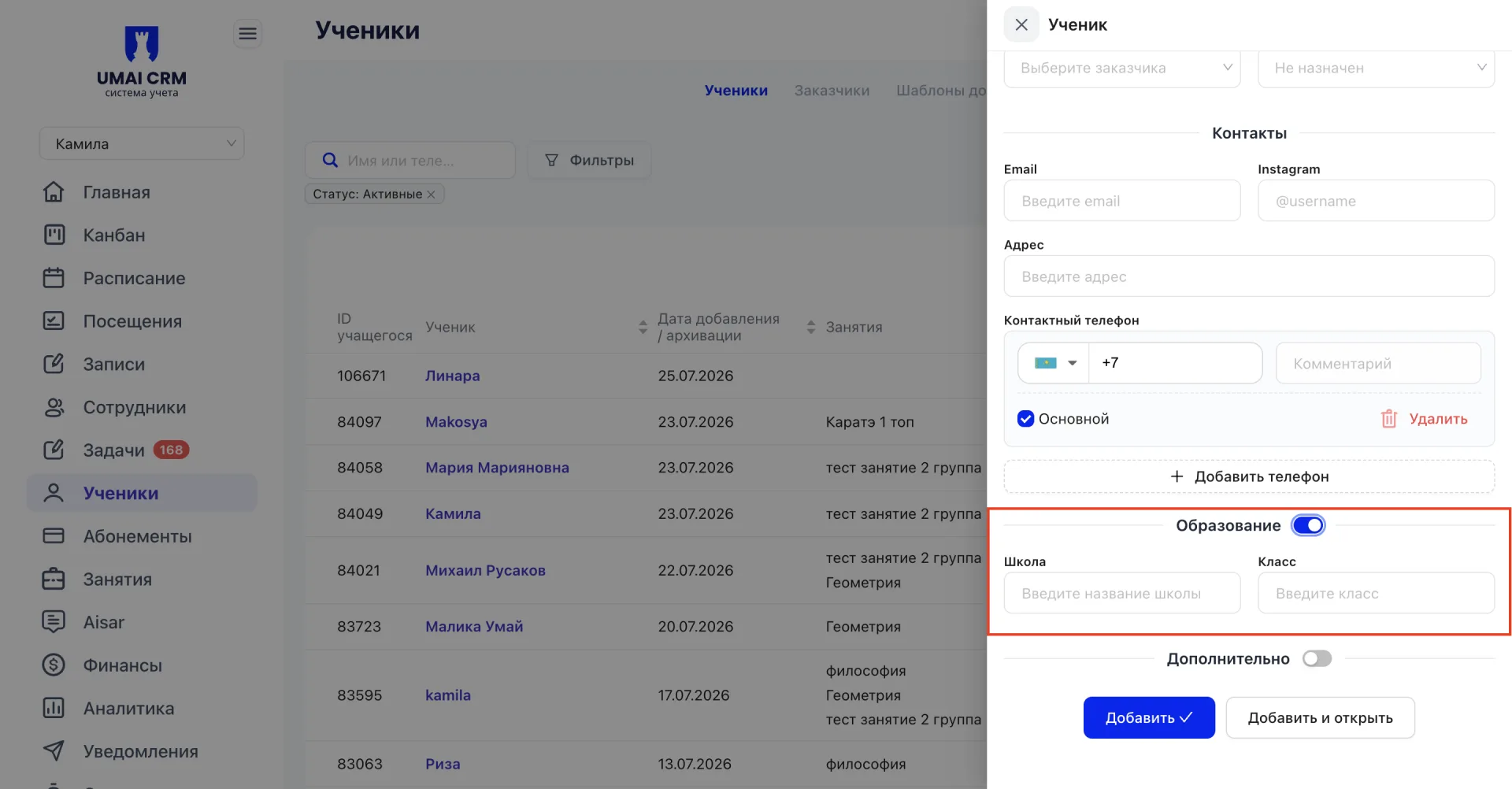Image resolution: width=1512 pixels, height=789 pixels.
Task: Click the Абонементы card icon
Action: (54, 536)
